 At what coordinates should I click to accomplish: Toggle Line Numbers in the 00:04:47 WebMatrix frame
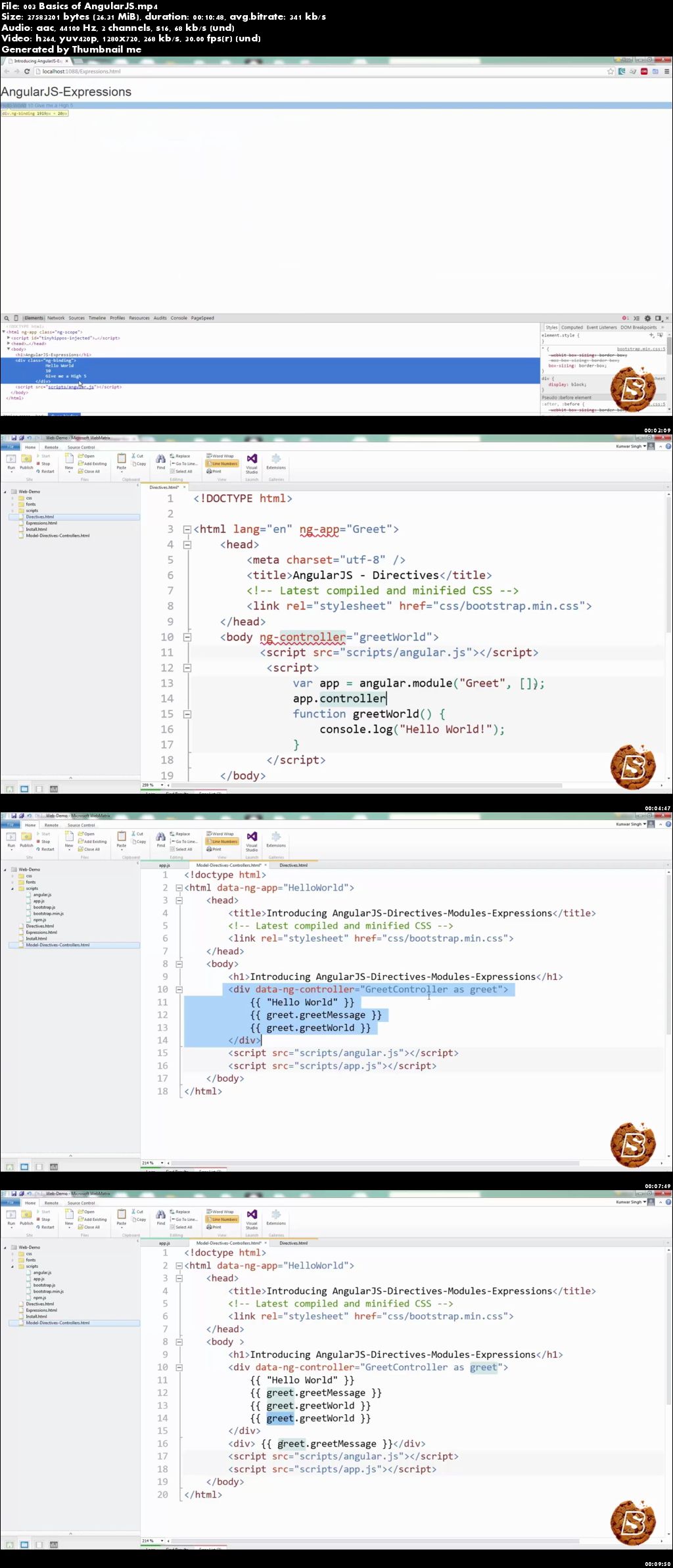(x=222, y=463)
